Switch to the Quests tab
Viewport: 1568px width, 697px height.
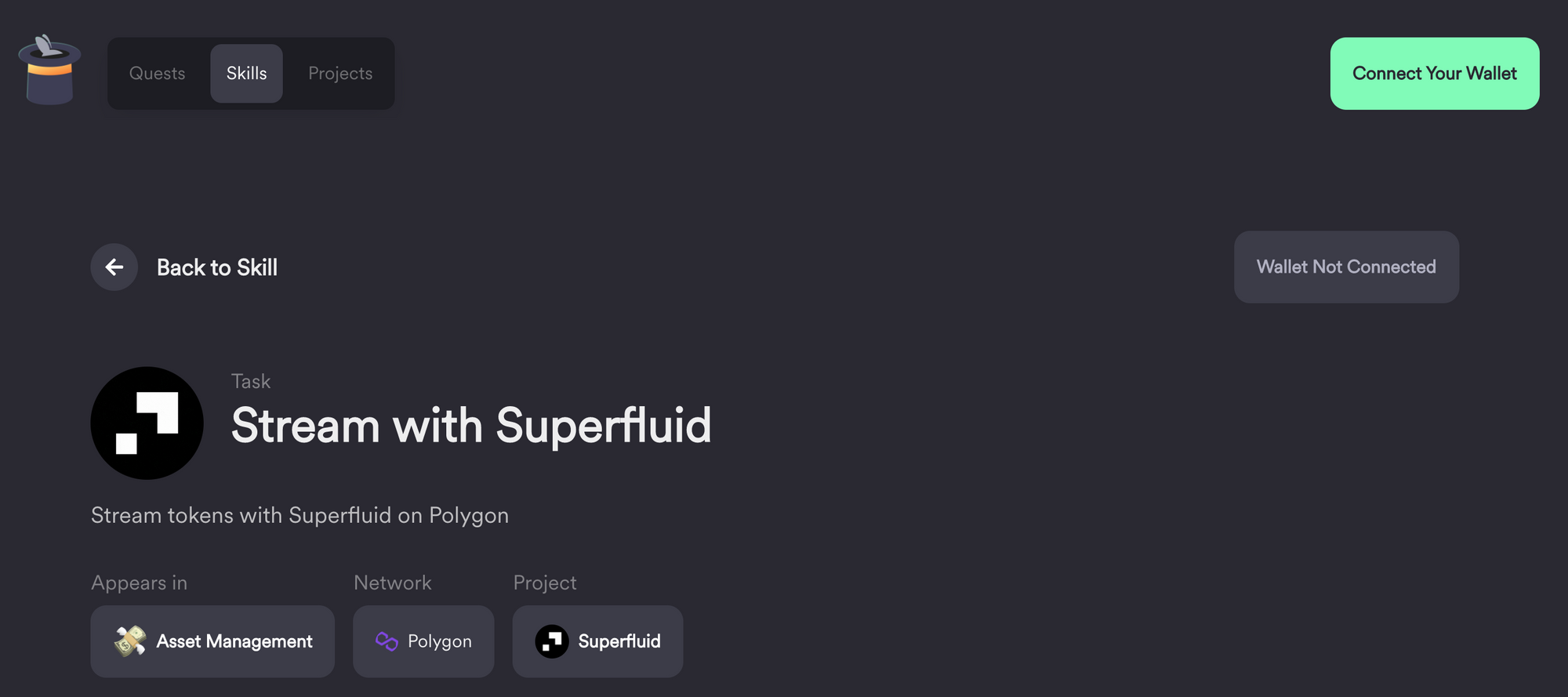pos(157,73)
